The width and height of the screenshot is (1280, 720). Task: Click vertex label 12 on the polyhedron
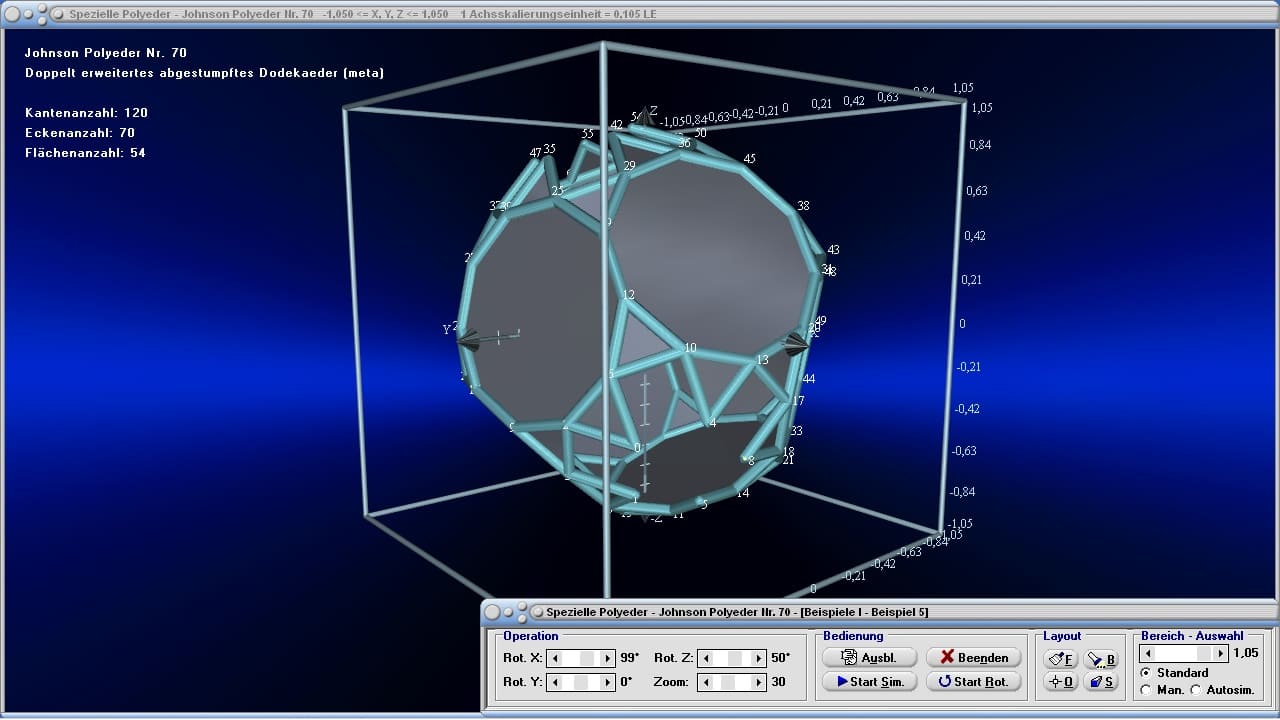point(628,295)
